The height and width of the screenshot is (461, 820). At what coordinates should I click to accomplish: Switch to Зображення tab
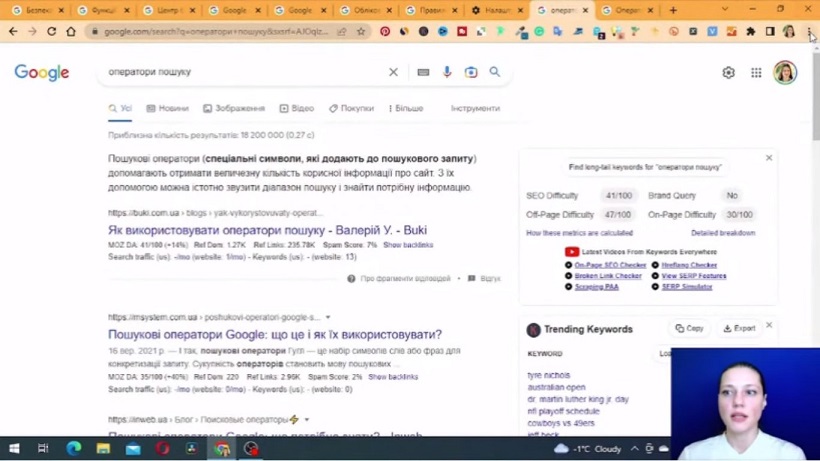click(x=234, y=108)
